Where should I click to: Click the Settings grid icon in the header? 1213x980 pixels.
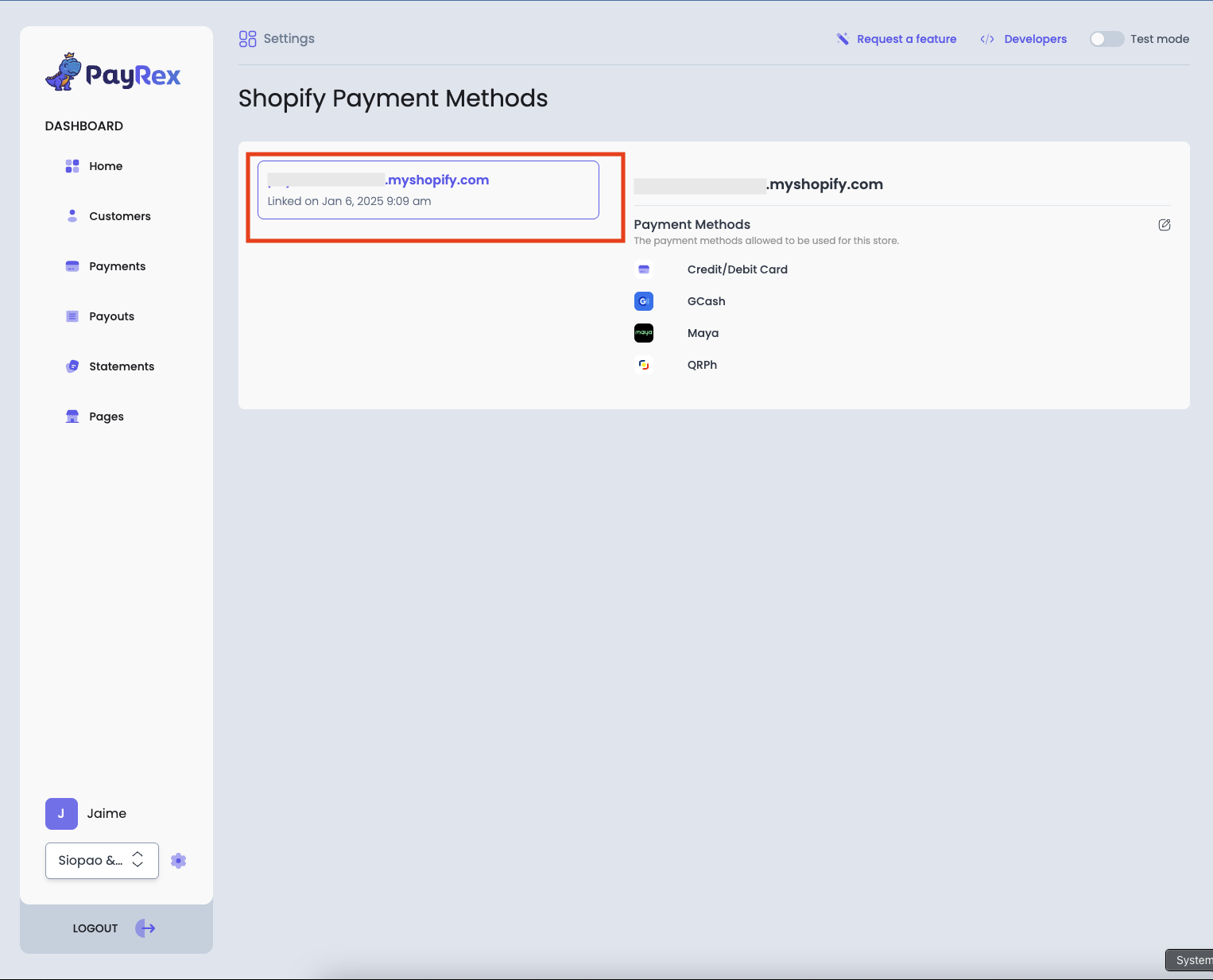pos(246,38)
